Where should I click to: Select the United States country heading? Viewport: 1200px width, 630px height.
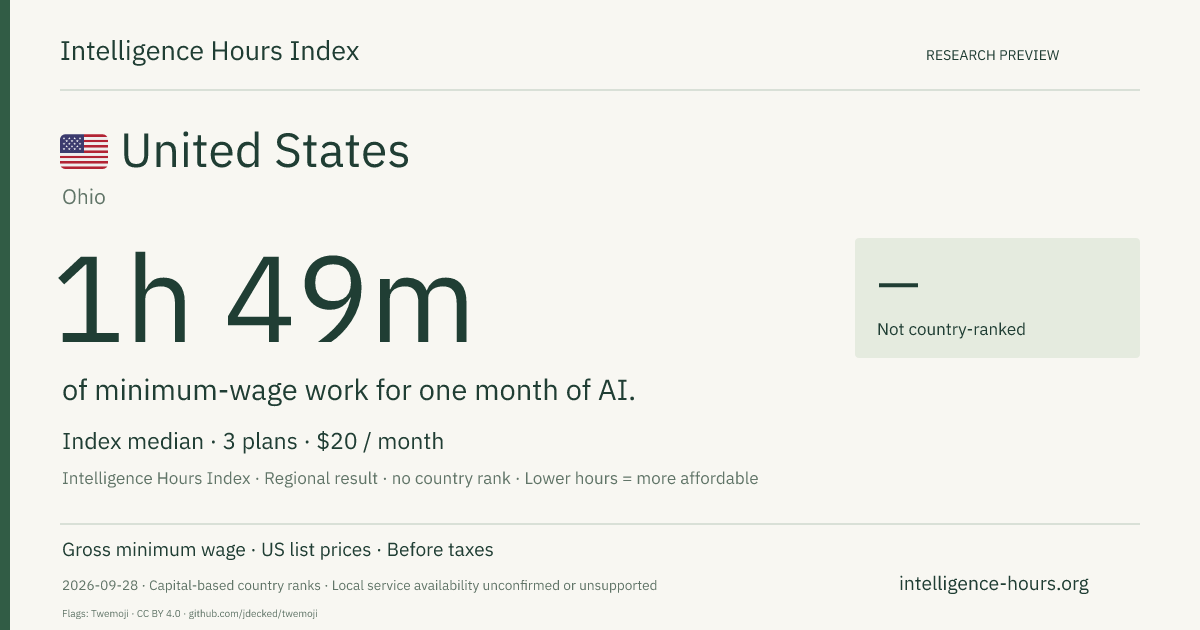pyautogui.click(x=265, y=151)
